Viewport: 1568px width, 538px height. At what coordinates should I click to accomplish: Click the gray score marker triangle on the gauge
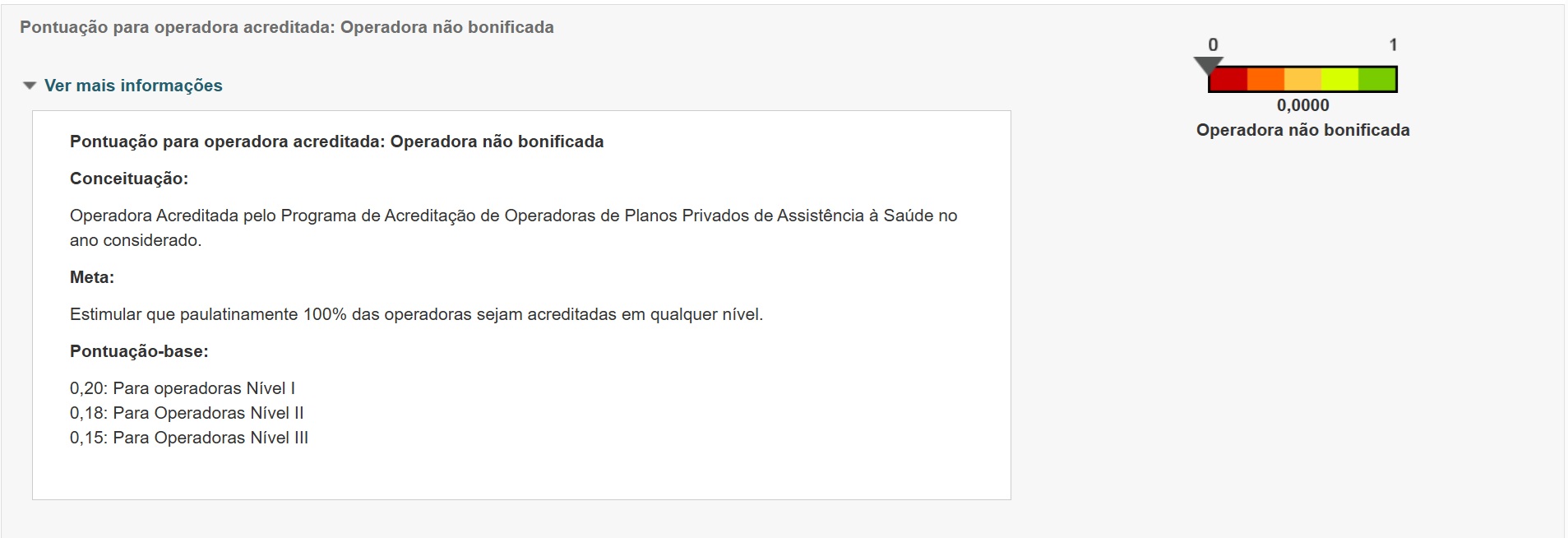1208,64
